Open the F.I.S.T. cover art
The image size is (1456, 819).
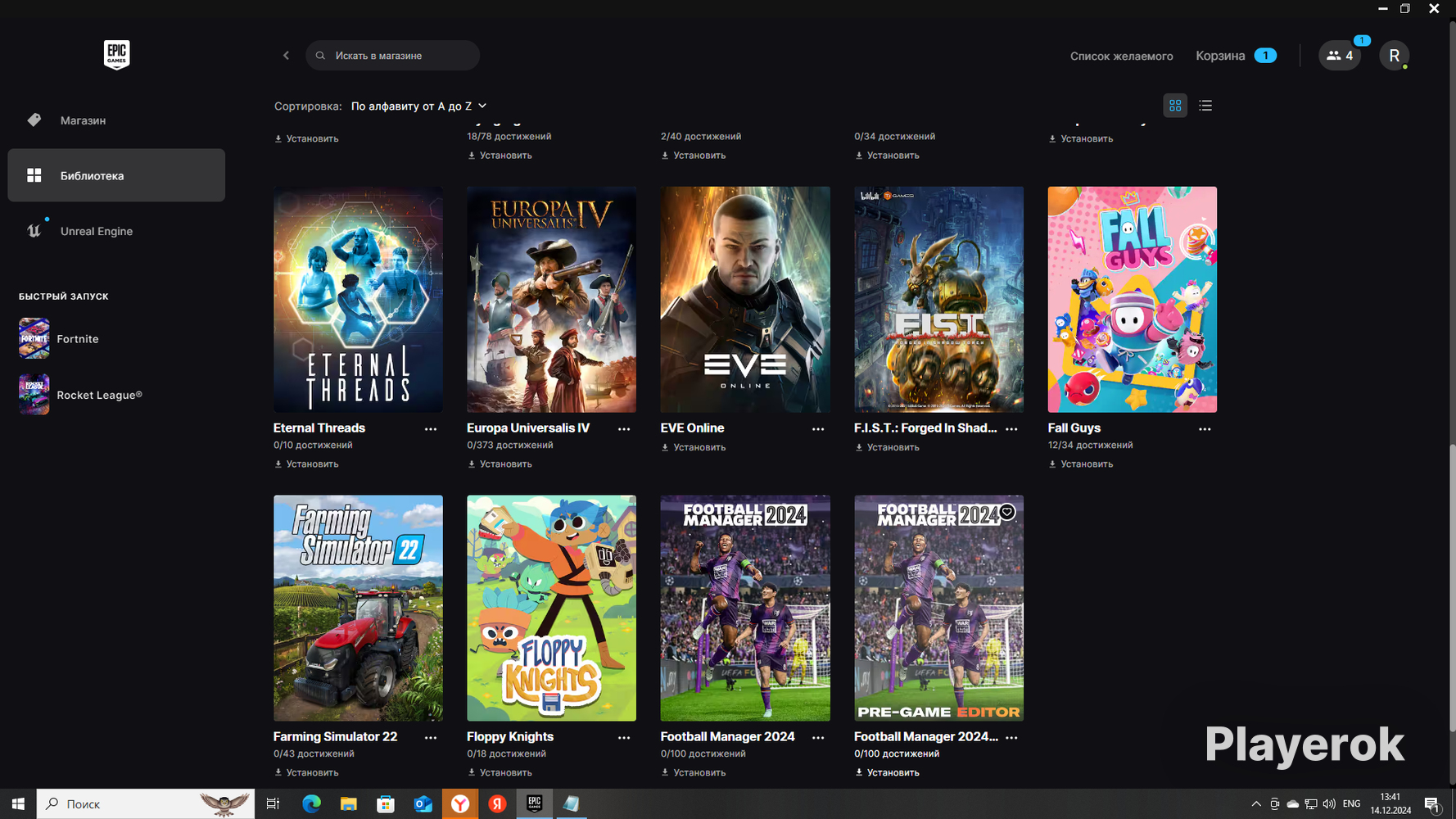pyautogui.click(x=938, y=300)
